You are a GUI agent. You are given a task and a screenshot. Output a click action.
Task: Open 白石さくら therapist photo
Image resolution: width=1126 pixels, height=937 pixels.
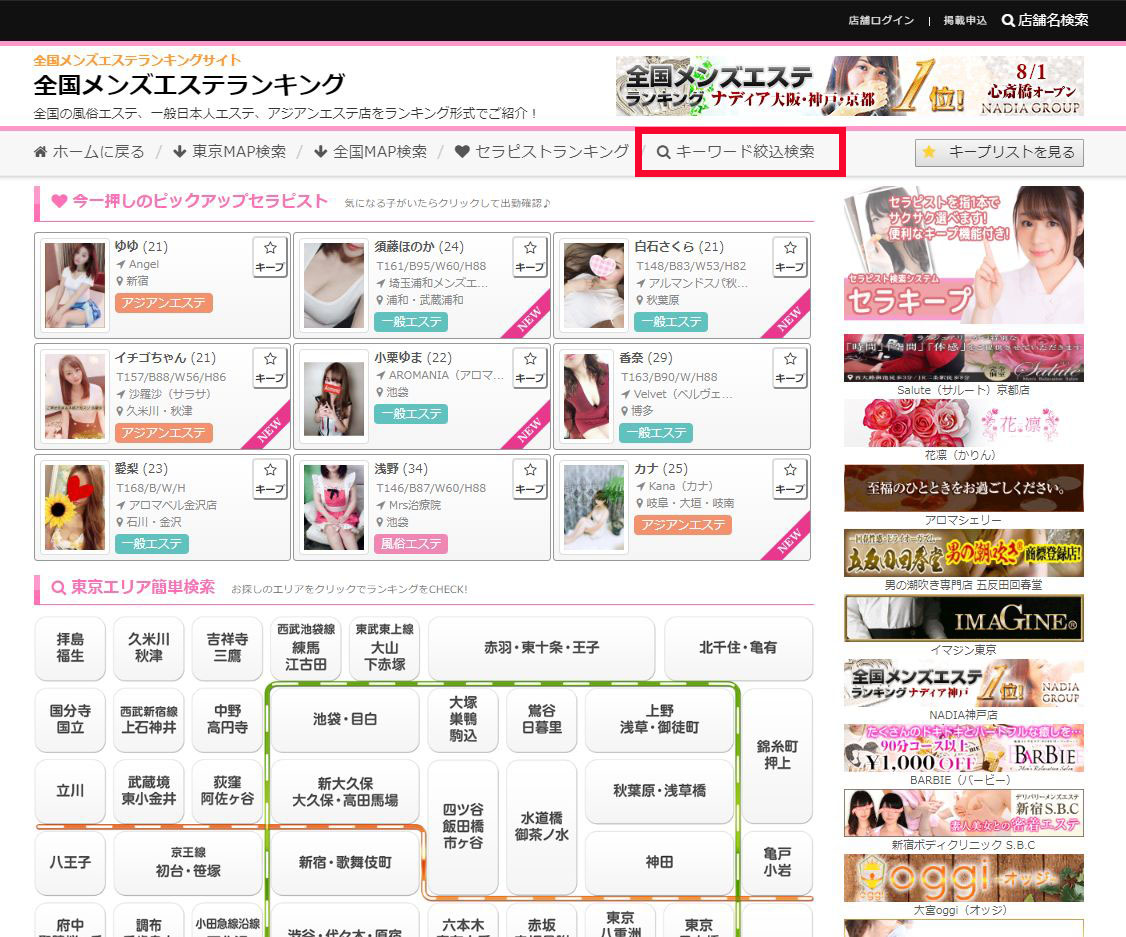click(594, 285)
